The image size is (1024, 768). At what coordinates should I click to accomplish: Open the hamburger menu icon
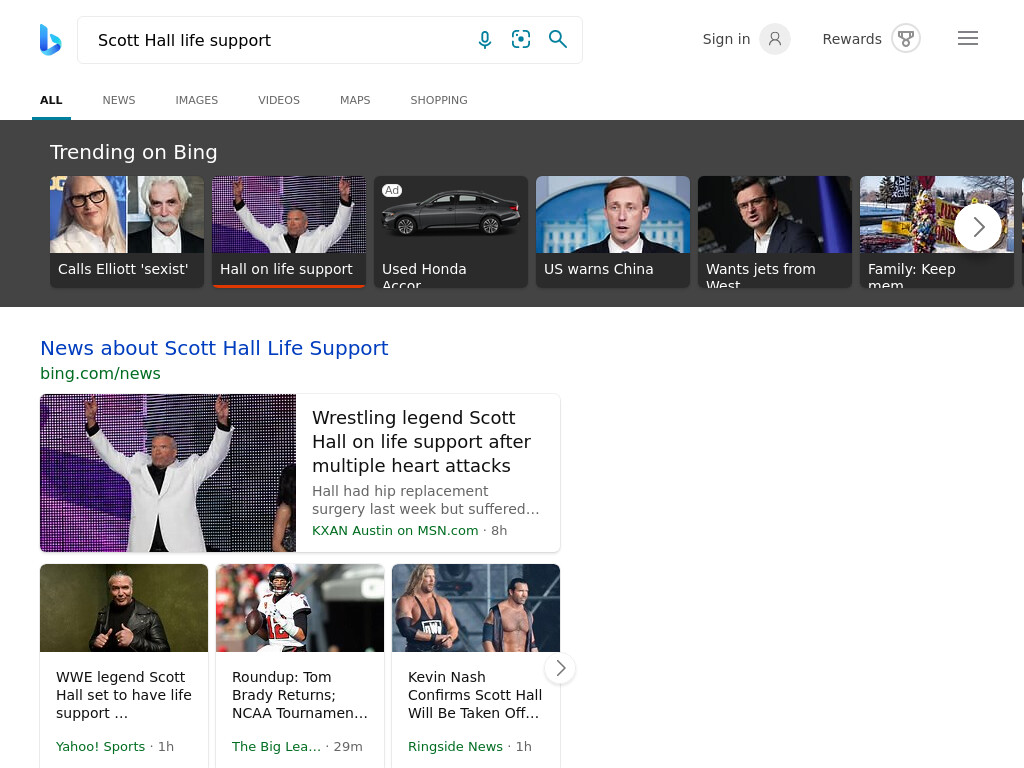click(968, 39)
